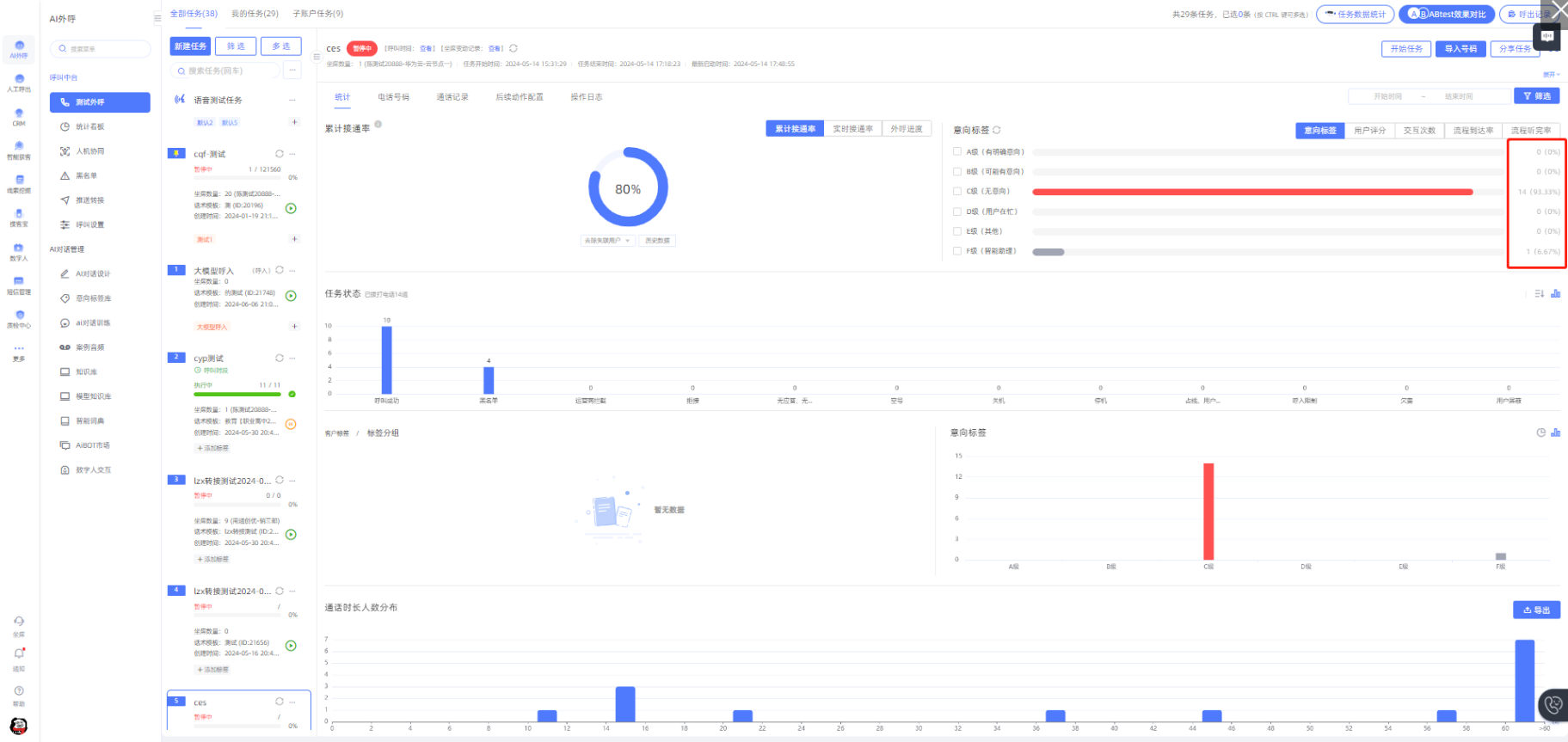Image resolution: width=1568 pixels, height=742 pixels.
Task: Click the 数字人 sidebar icon
Action: [x=19, y=252]
